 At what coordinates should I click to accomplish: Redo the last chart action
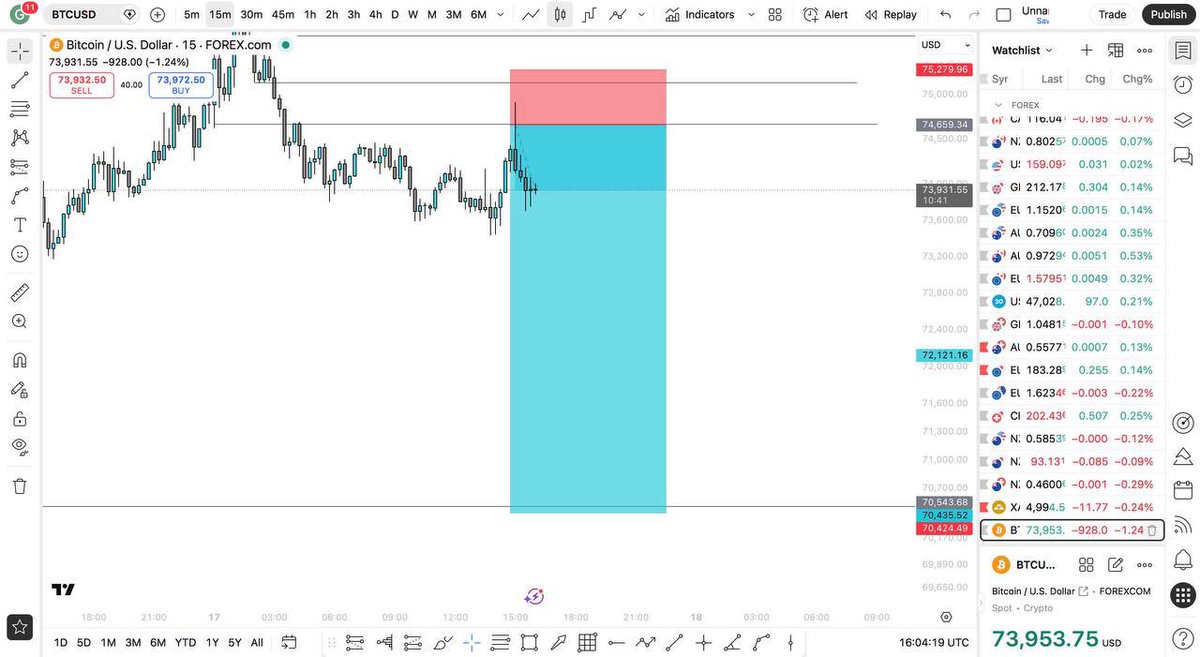click(974, 15)
